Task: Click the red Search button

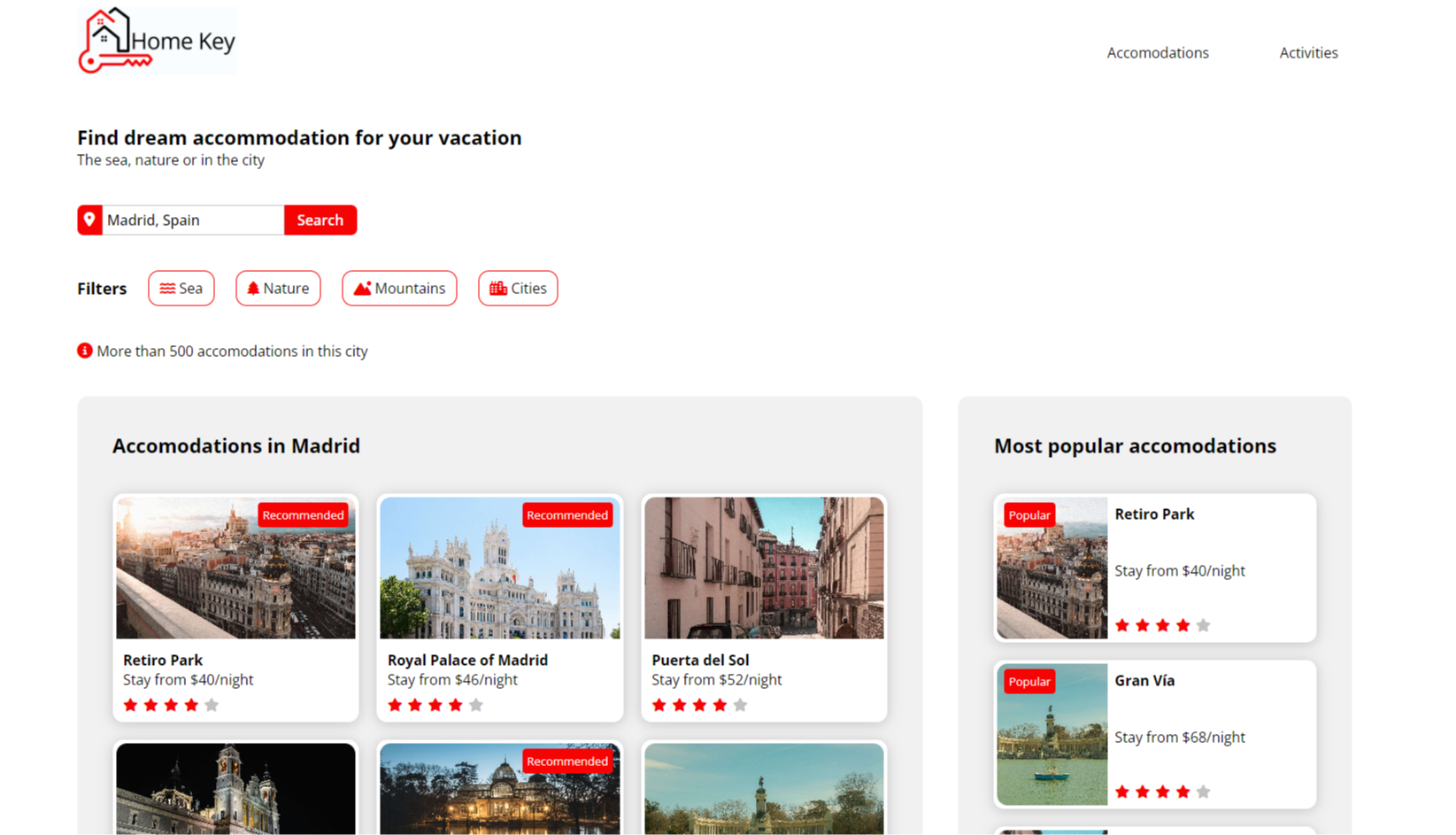Action: [x=320, y=220]
